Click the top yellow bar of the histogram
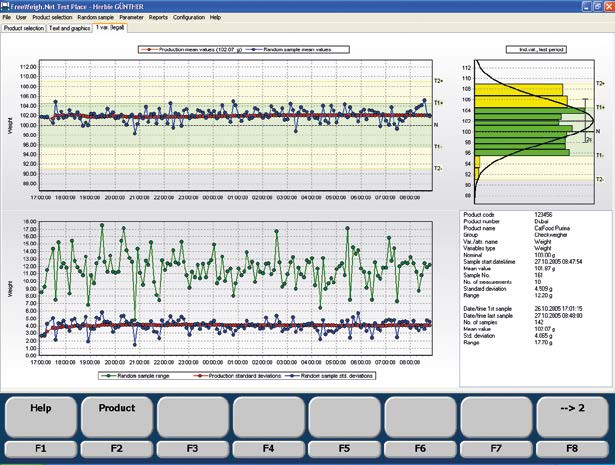This screenshot has height=465, width=615. coord(519,89)
